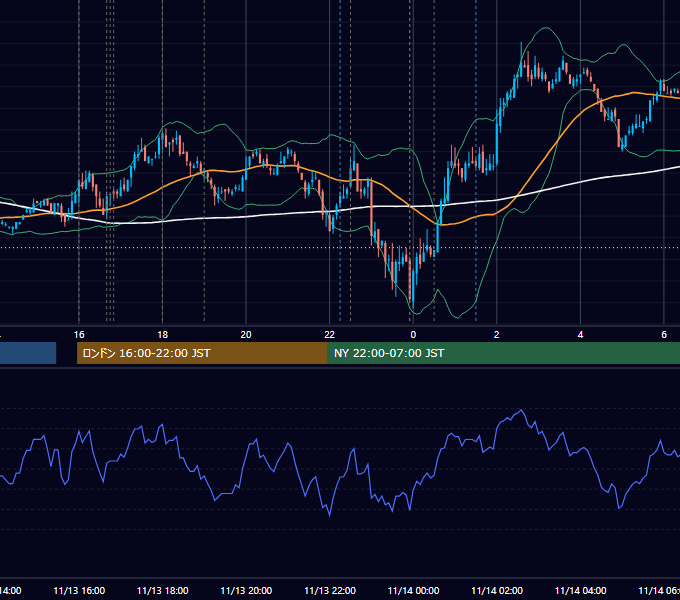Image resolution: width=680 pixels, height=600 pixels.
Task: Click the 11/13 22:00 time axis label
Action: tap(330, 590)
